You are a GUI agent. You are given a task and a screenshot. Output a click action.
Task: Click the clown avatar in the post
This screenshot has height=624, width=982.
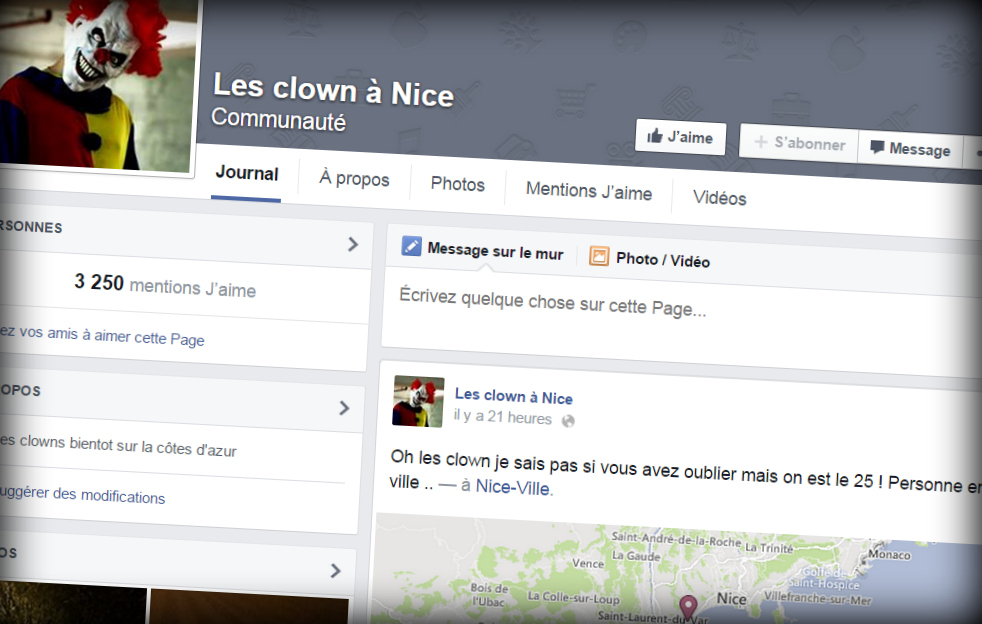[x=418, y=402]
